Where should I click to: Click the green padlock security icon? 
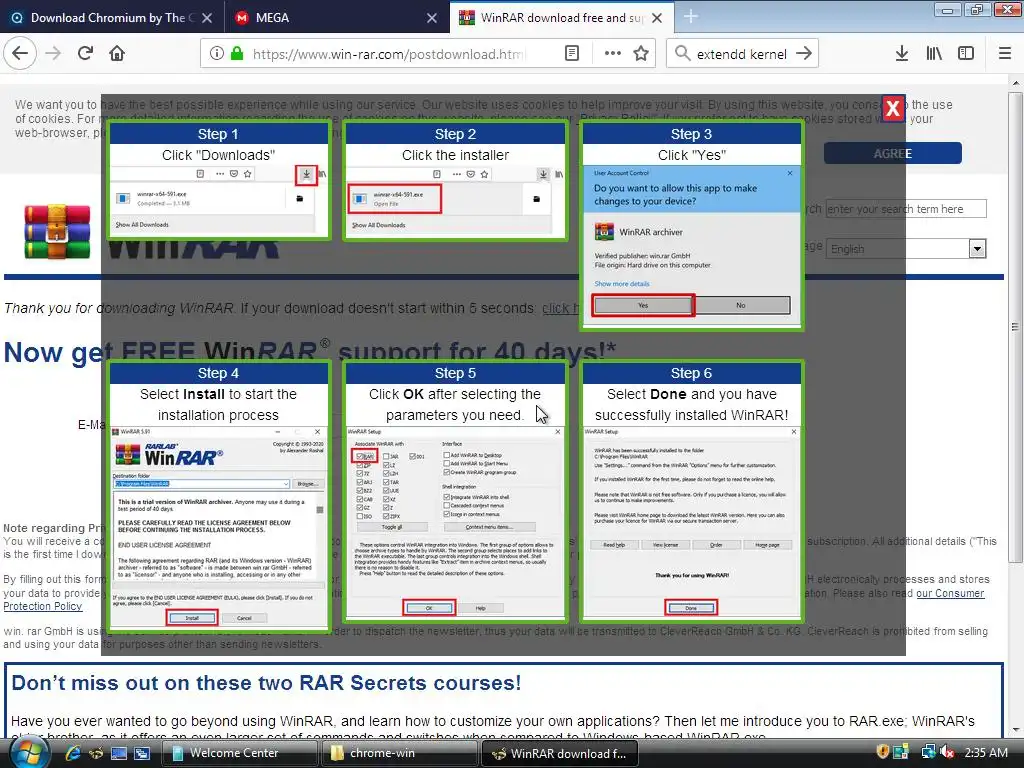coord(237,54)
